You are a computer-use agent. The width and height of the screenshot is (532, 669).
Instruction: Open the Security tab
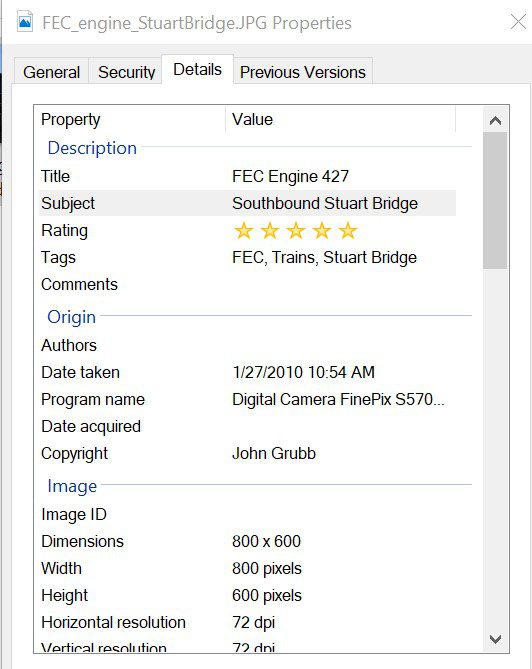pyautogui.click(x=126, y=72)
